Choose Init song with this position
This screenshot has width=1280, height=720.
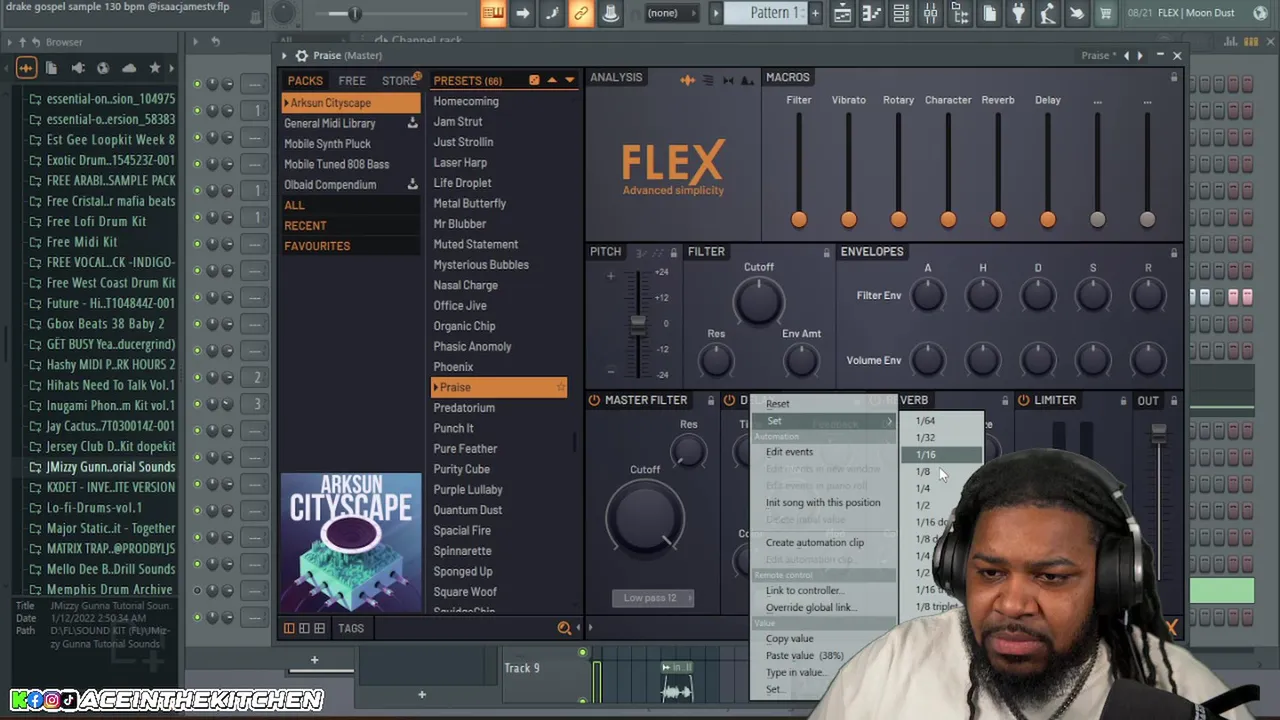click(x=823, y=503)
